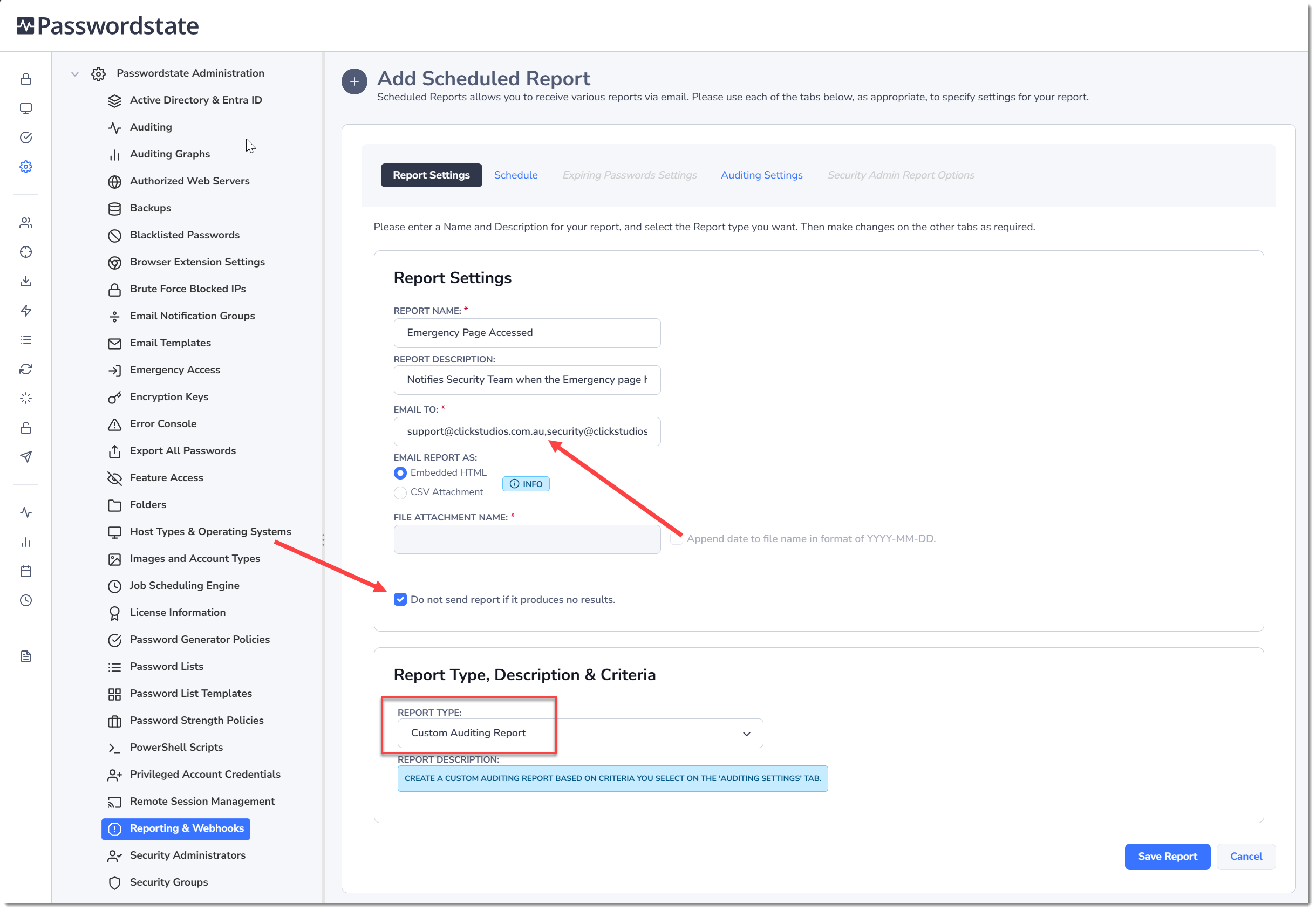Image resolution: width=1316 pixels, height=911 pixels.
Task: Click into the Email To field
Action: (x=527, y=431)
